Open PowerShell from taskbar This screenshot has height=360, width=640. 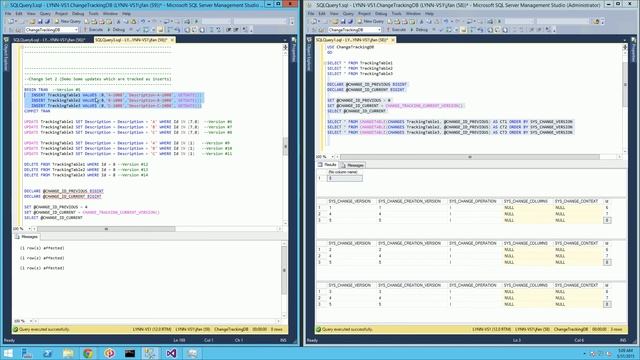click(48, 353)
